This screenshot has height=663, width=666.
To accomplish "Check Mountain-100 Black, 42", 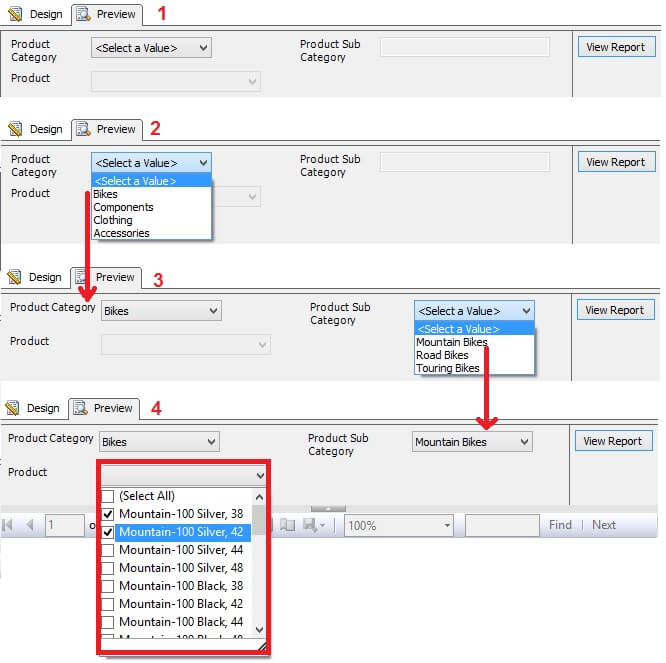I will (108, 604).
